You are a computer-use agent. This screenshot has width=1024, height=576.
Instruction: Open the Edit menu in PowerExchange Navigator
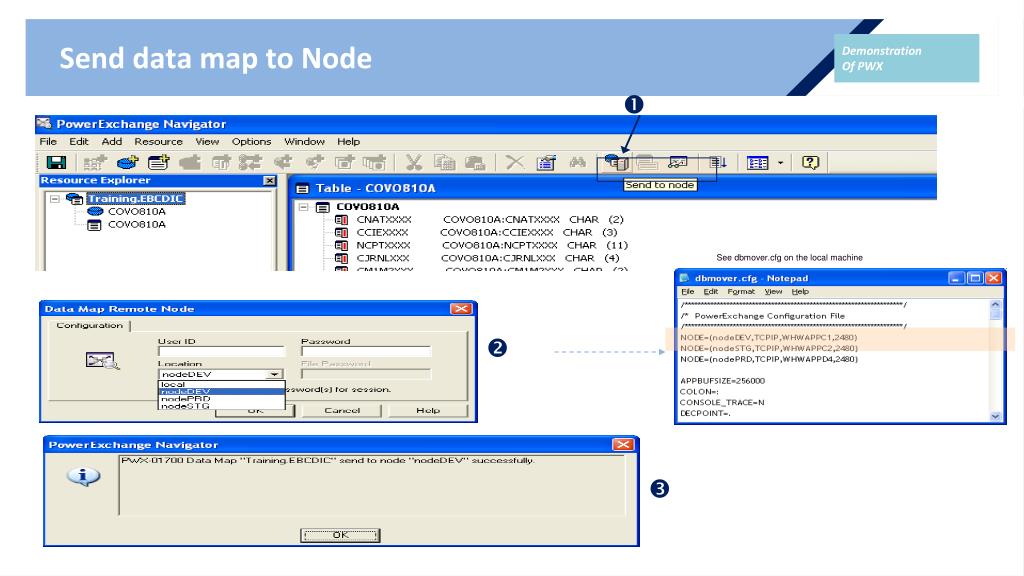(78, 142)
